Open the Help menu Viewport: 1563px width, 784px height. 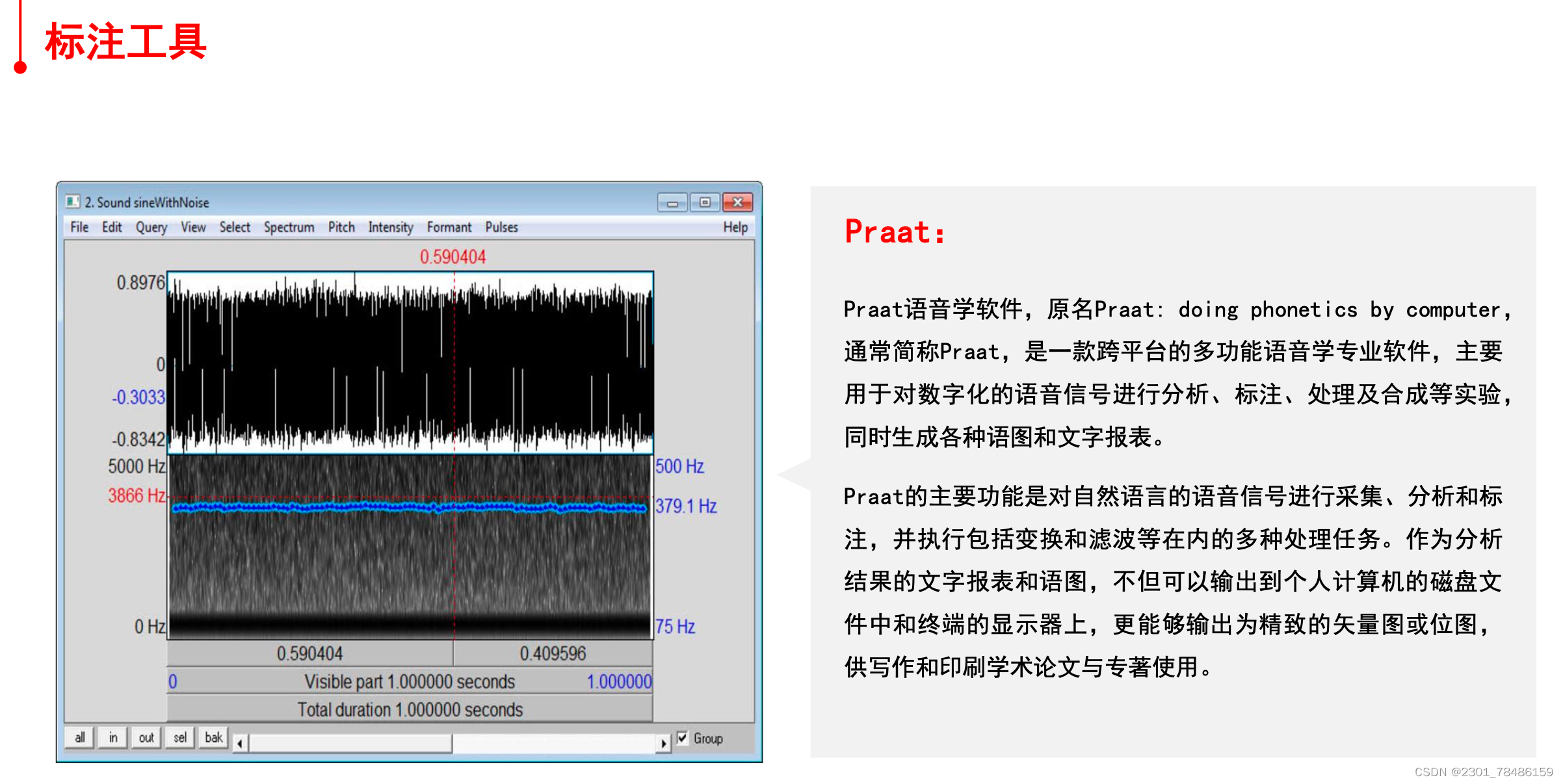pyautogui.click(x=735, y=227)
